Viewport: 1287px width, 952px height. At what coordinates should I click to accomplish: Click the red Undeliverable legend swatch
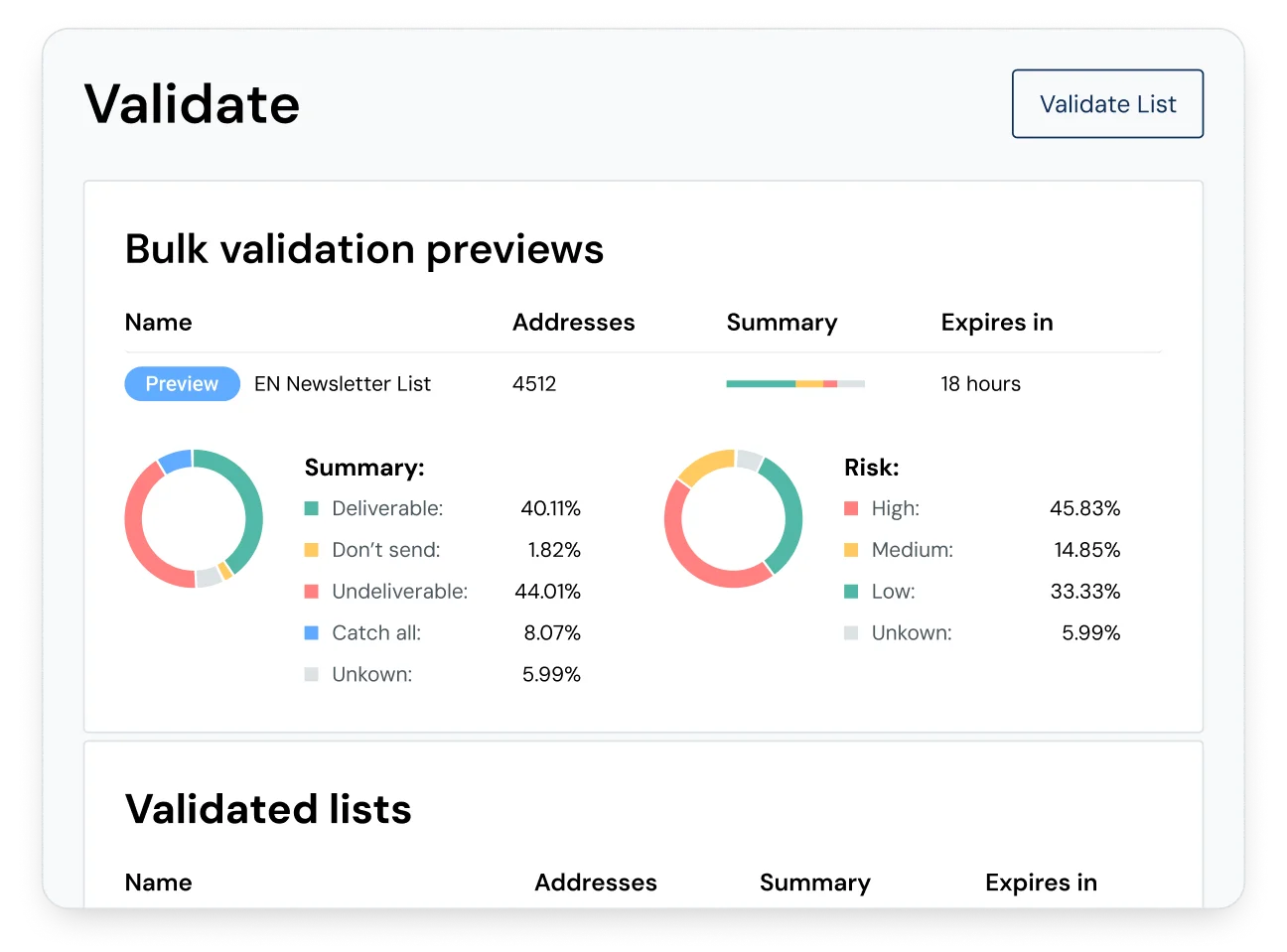311,592
